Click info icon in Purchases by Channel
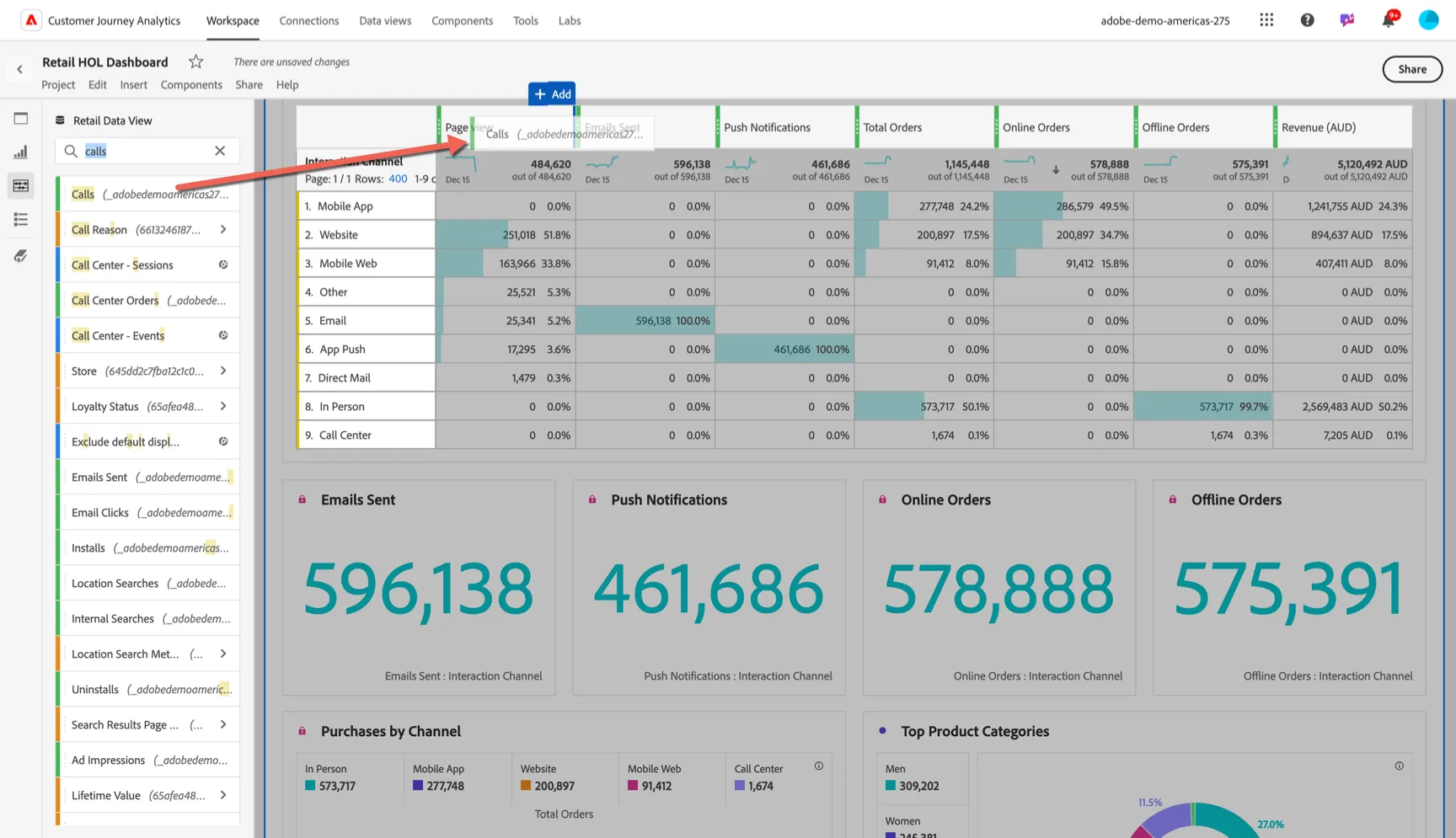This screenshot has height=838, width=1456. (818, 766)
